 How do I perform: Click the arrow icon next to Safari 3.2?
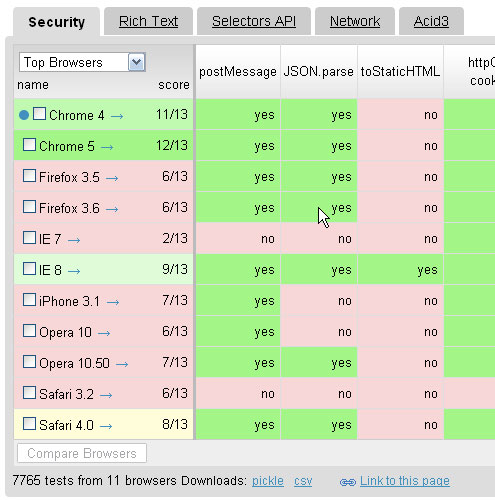click(106, 395)
